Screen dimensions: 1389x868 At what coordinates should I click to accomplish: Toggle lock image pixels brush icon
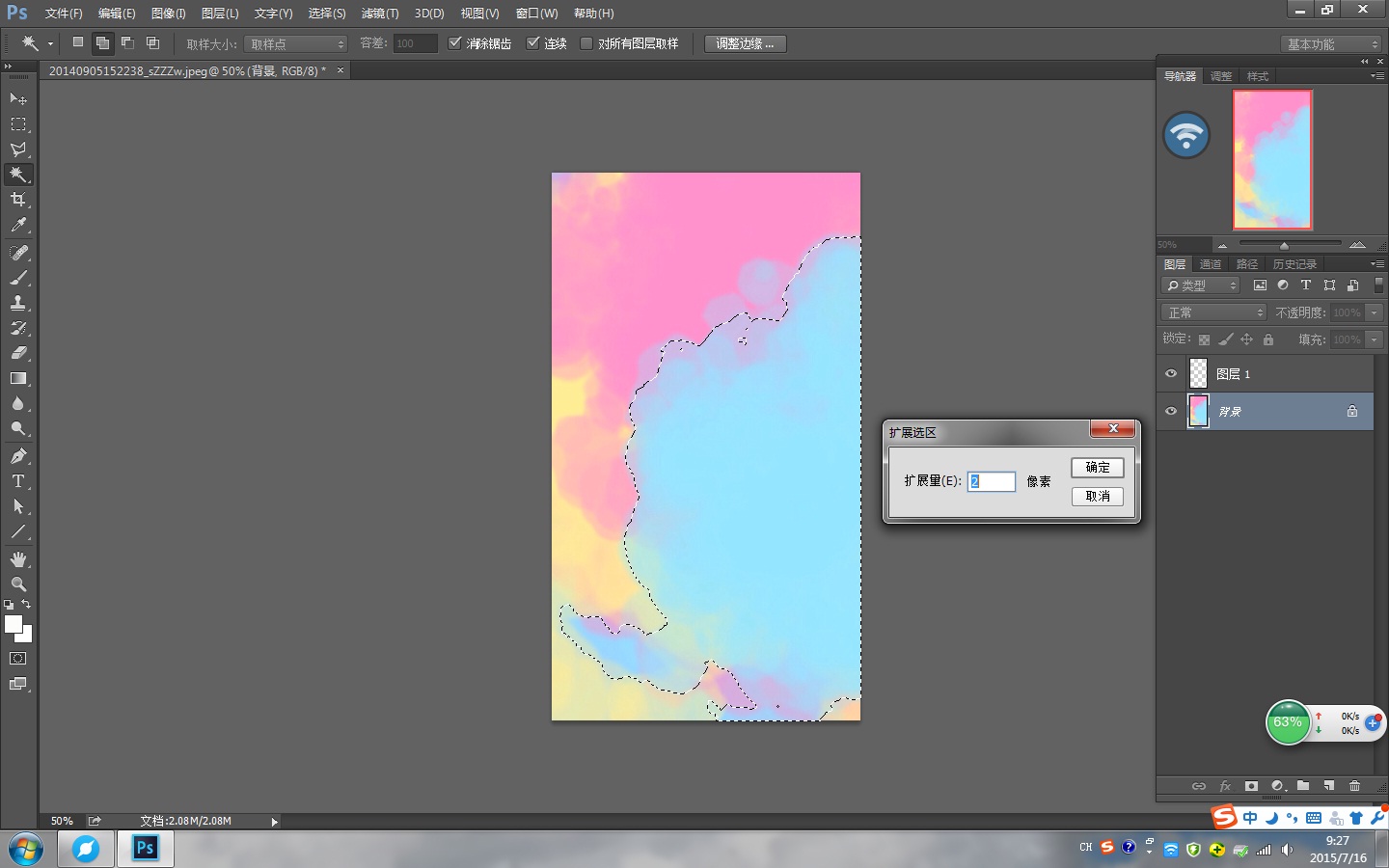click(x=1225, y=339)
